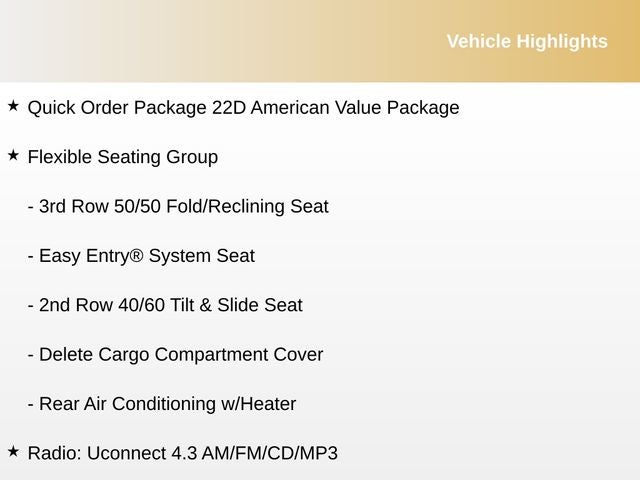Click the star beside Radio Uconnect

pos(13,451)
